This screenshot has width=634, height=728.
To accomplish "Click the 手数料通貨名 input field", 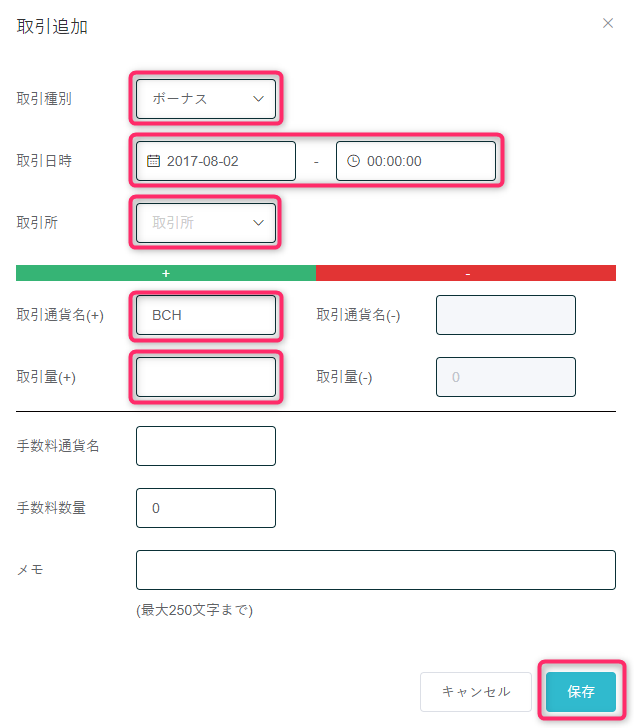I will click(x=206, y=446).
